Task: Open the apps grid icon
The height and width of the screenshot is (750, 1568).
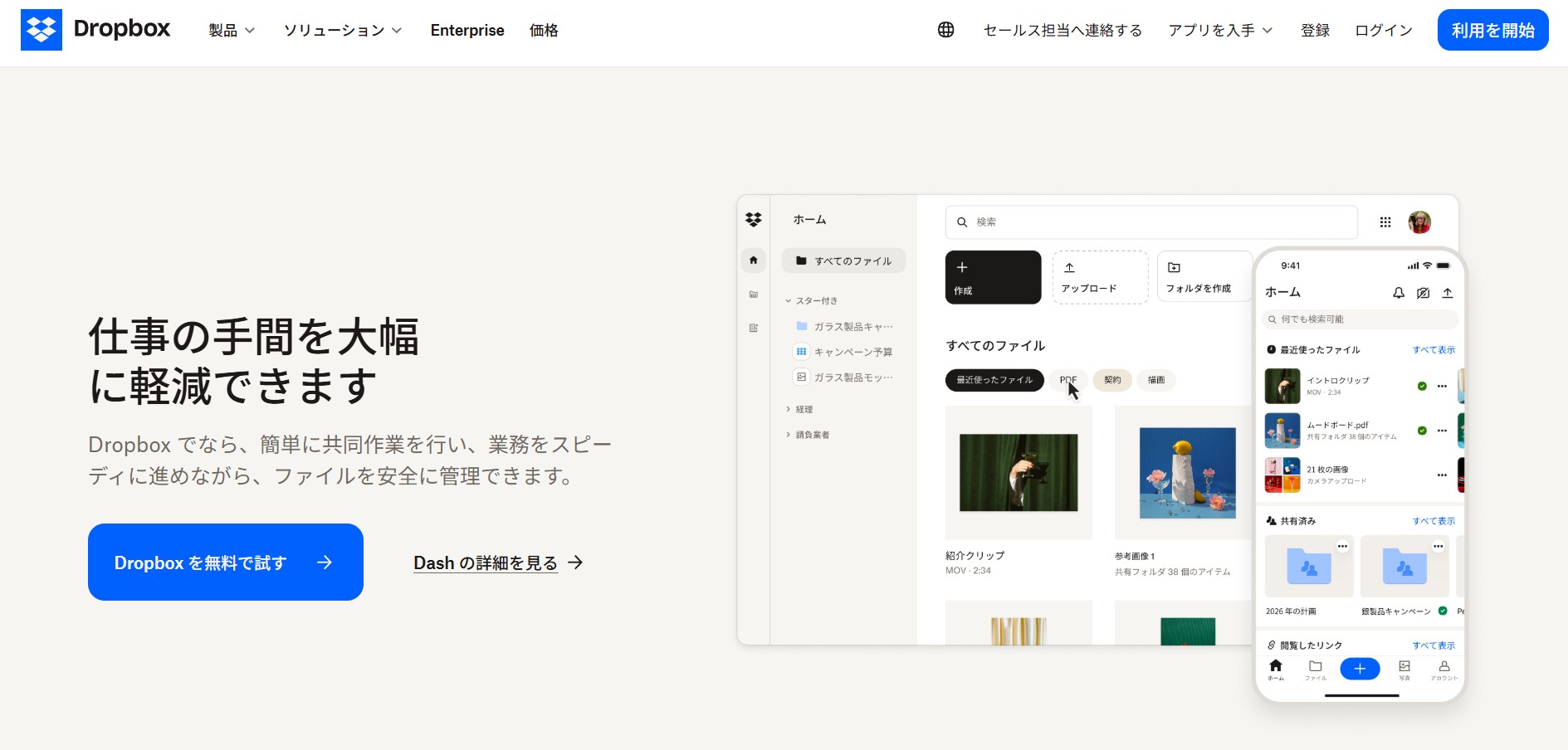Action: pos(1385,222)
